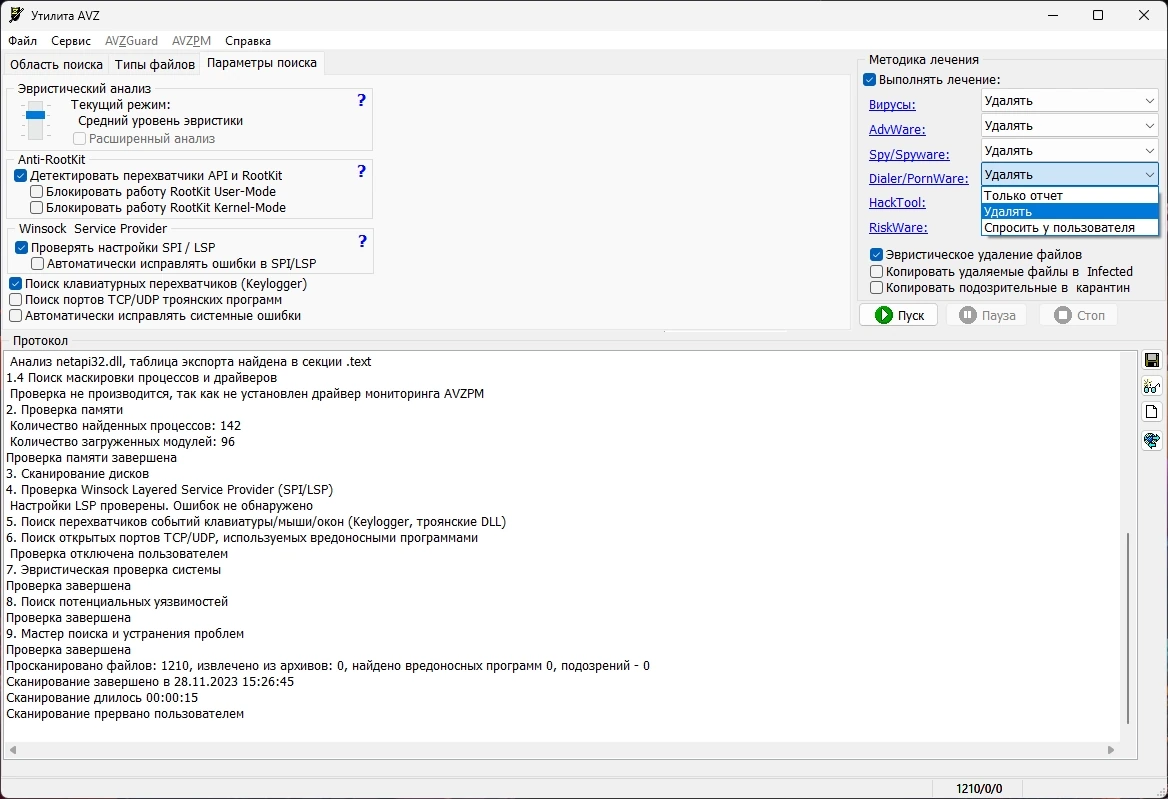Save the protocol with the floppy disk icon
The height and width of the screenshot is (799, 1168).
click(1152, 360)
